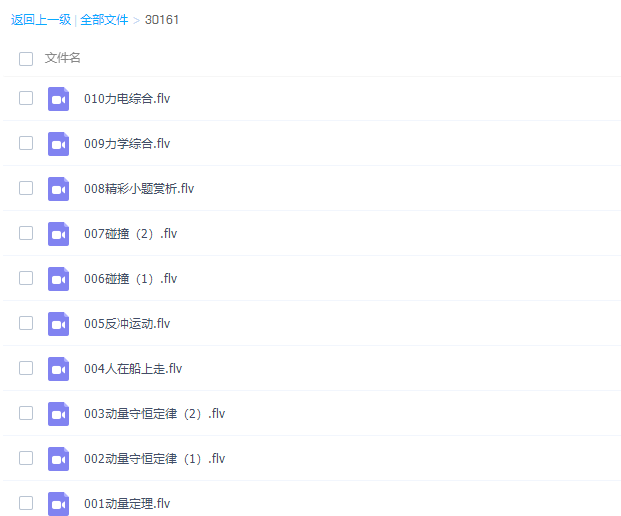
Task: Click video icon for 008精彩小题赏析.flv
Action: [x=58, y=189]
